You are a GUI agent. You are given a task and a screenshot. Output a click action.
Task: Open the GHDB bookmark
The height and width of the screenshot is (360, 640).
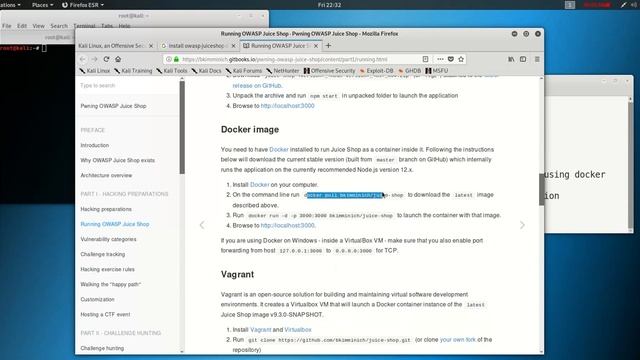coord(409,71)
